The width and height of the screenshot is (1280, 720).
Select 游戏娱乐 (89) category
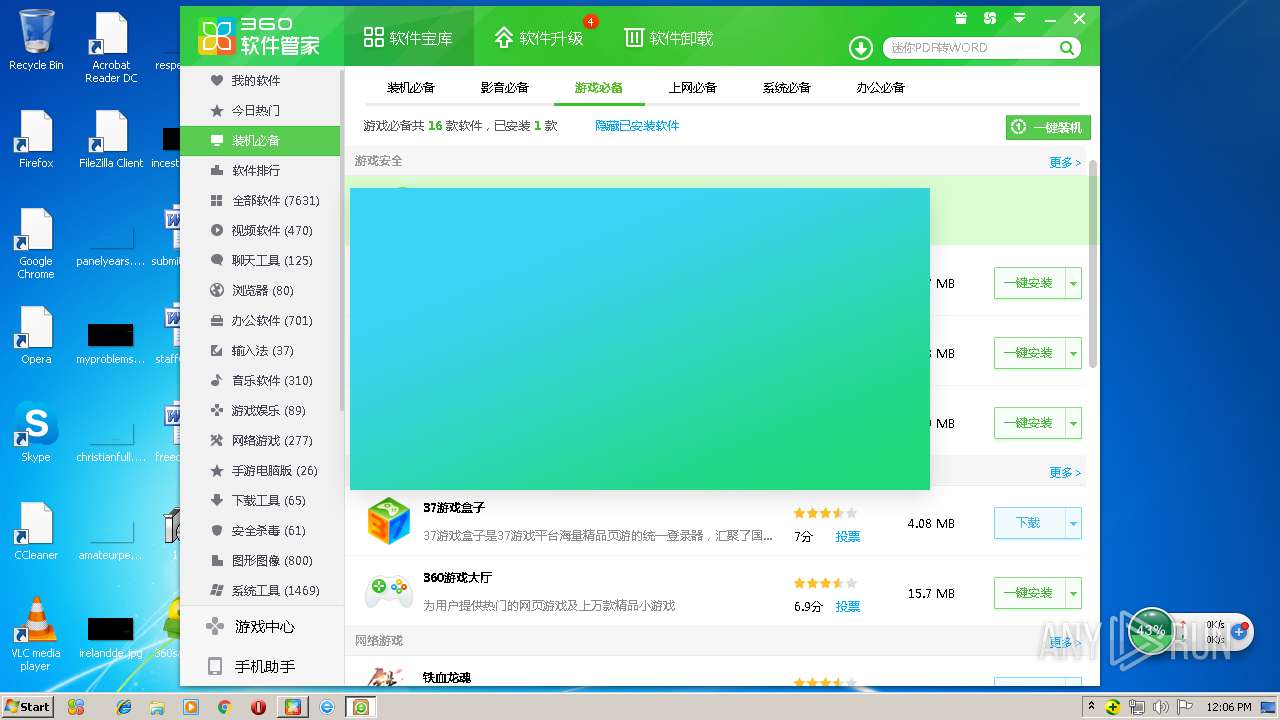(x=260, y=410)
